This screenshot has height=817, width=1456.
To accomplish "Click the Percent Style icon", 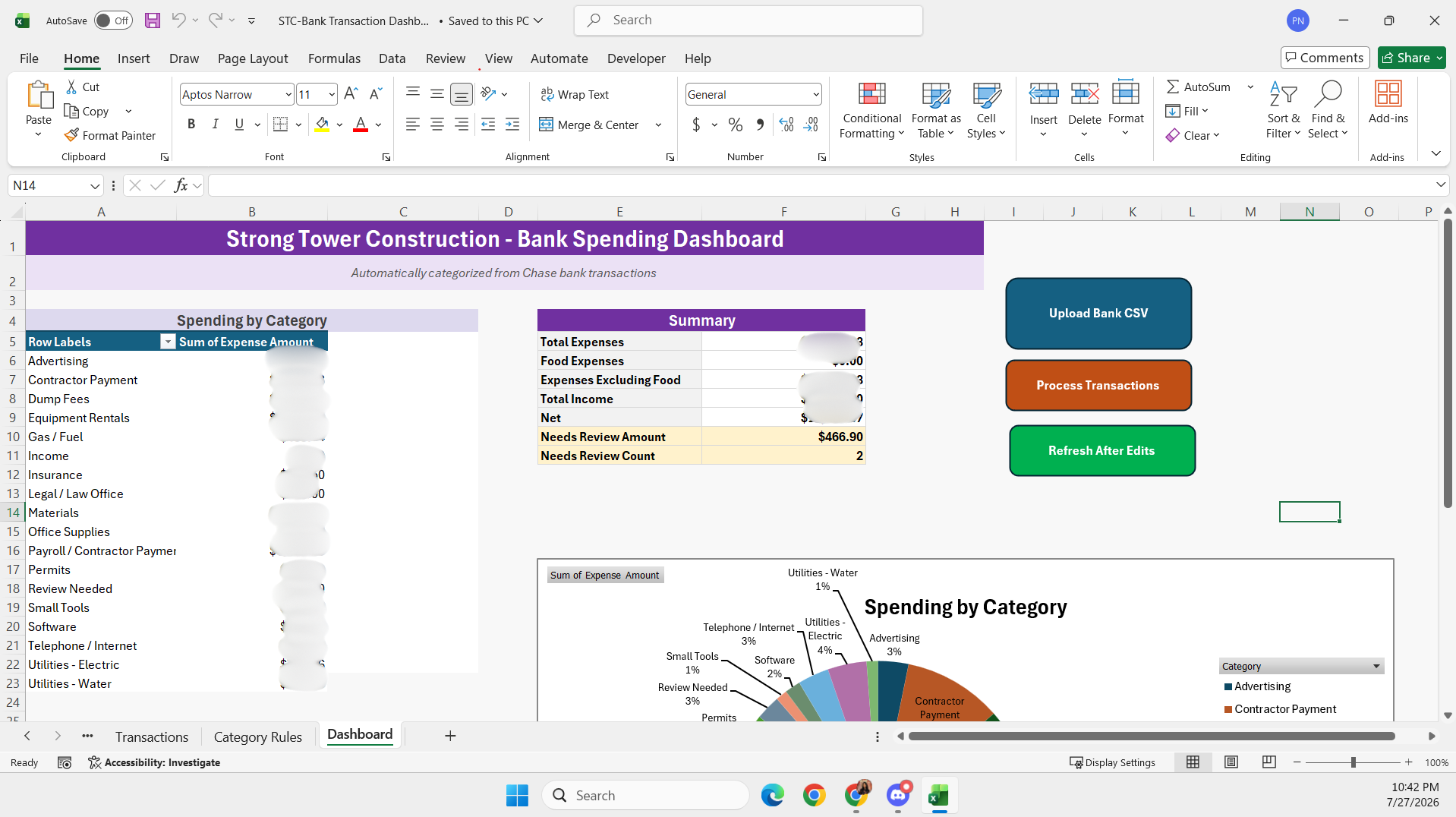I will pos(736,125).
